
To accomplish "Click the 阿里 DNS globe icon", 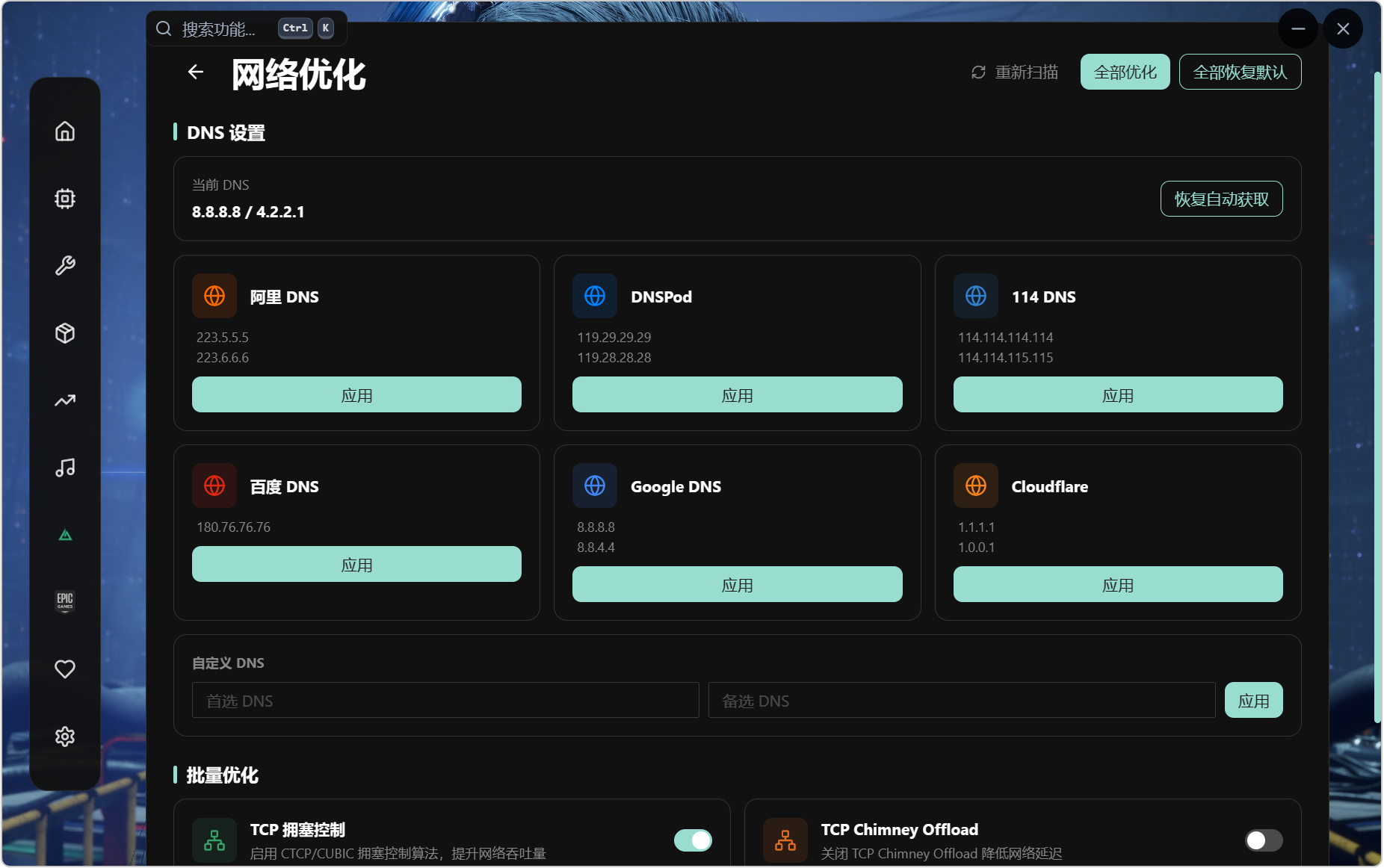I will [214, 296].
